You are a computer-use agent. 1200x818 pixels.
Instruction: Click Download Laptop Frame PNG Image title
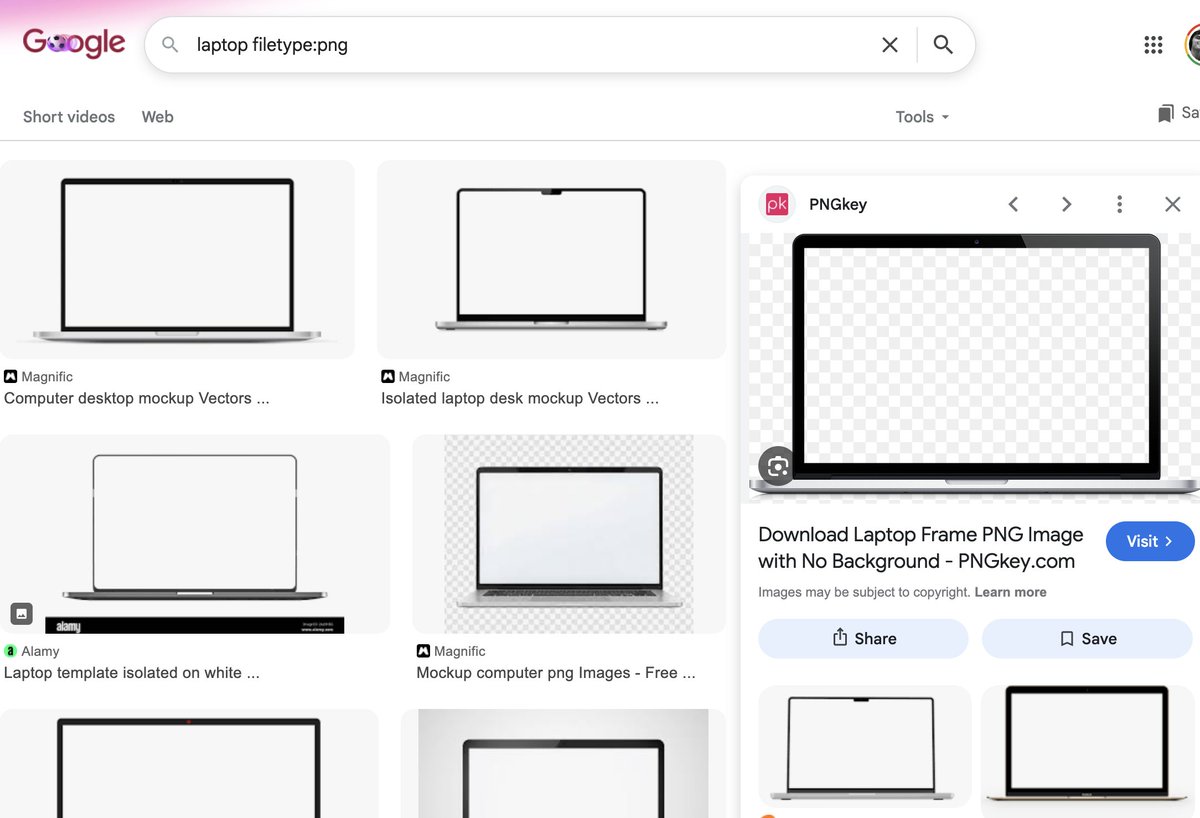(921, 548)
